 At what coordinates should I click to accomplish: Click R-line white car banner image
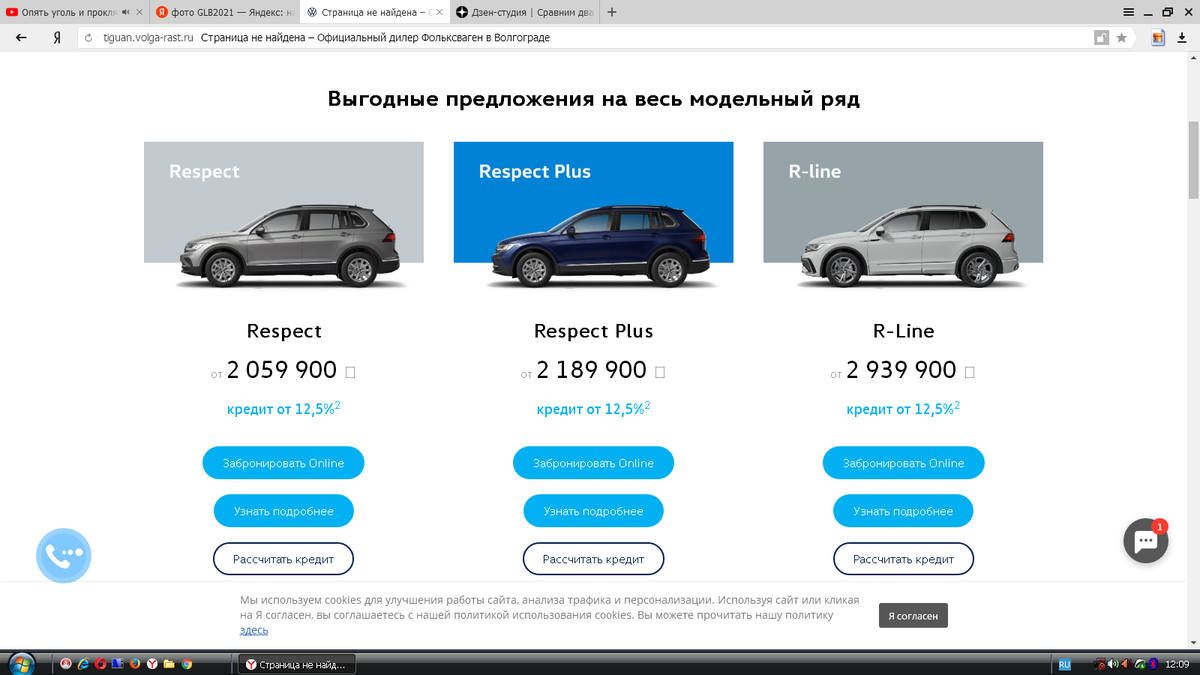(903, 217)
